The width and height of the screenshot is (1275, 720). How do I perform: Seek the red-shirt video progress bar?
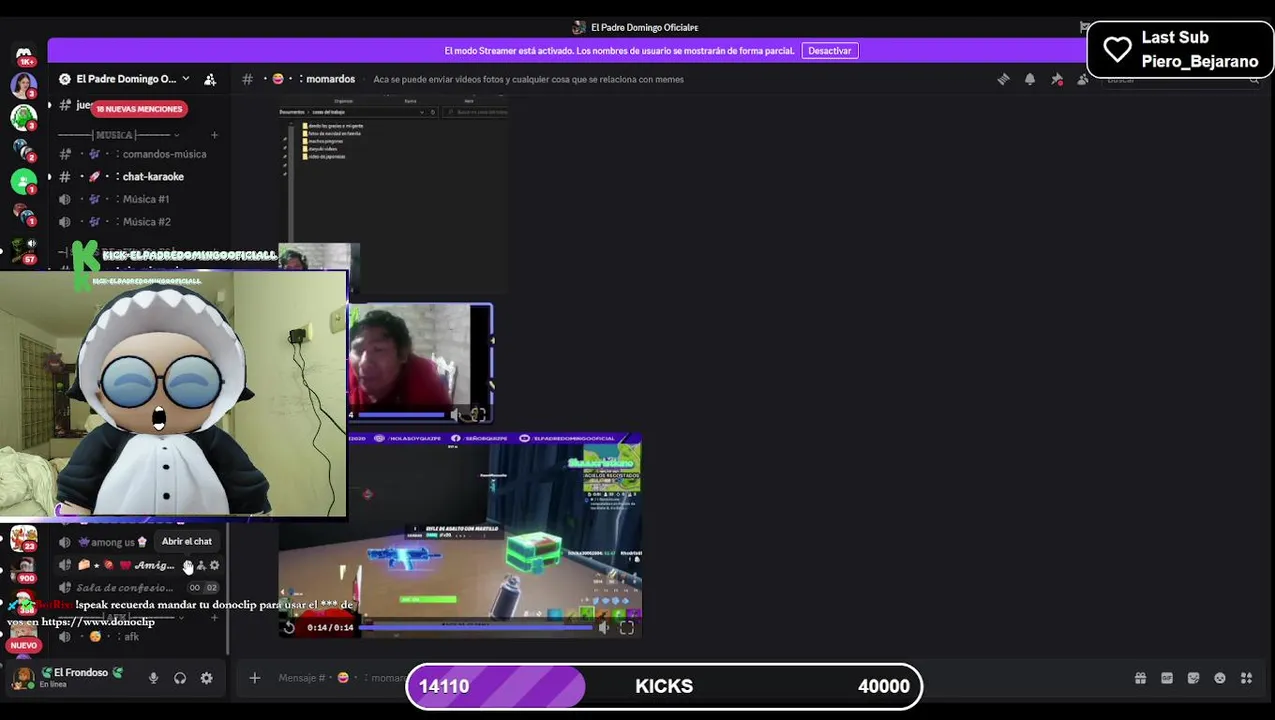click(401, 414)
